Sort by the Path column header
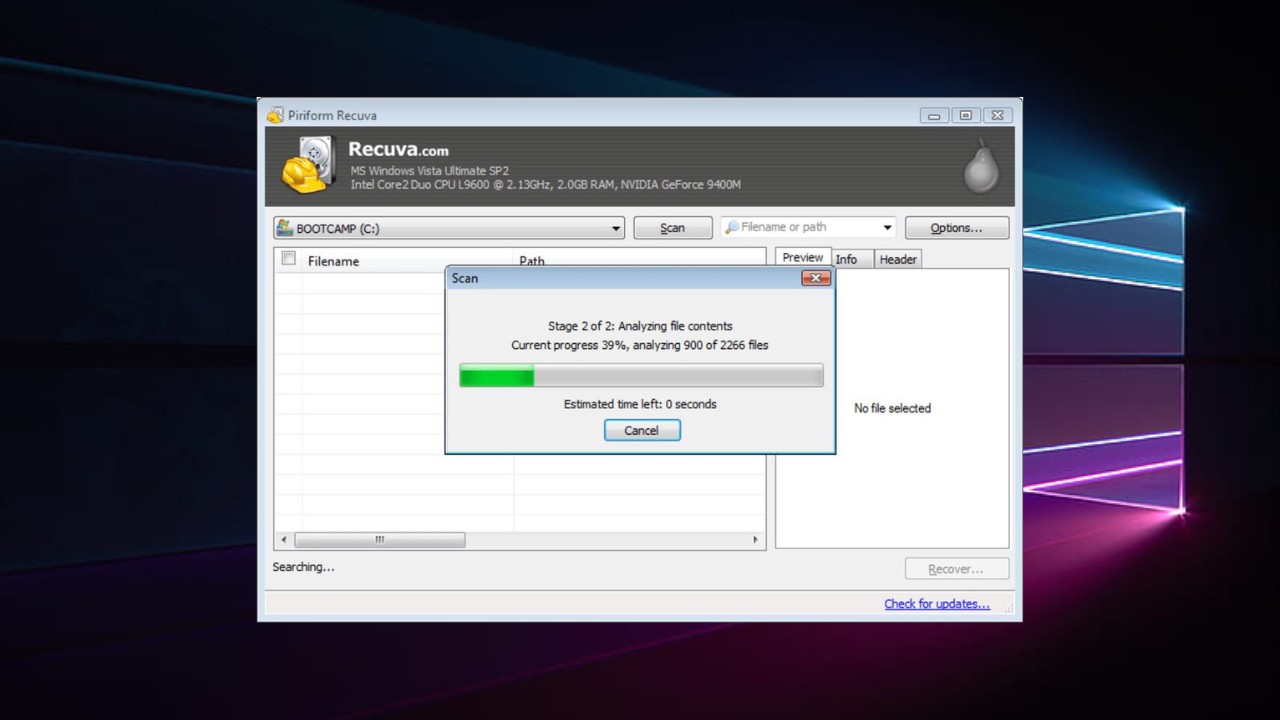This screenshot has height=720, width=1280. [x=640, y=260]
